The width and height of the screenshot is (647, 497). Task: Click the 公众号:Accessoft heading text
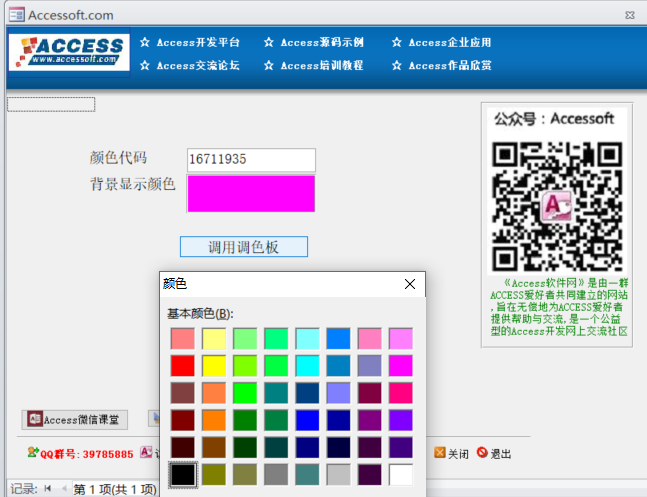click(x=554, y=119)
